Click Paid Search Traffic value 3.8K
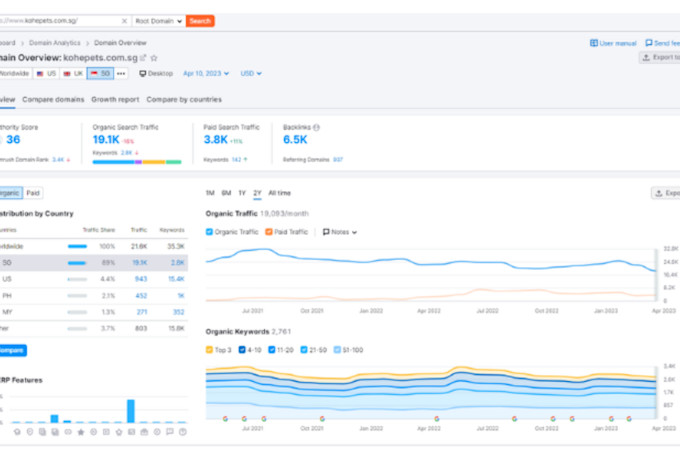680x459 pixels. 216,140
